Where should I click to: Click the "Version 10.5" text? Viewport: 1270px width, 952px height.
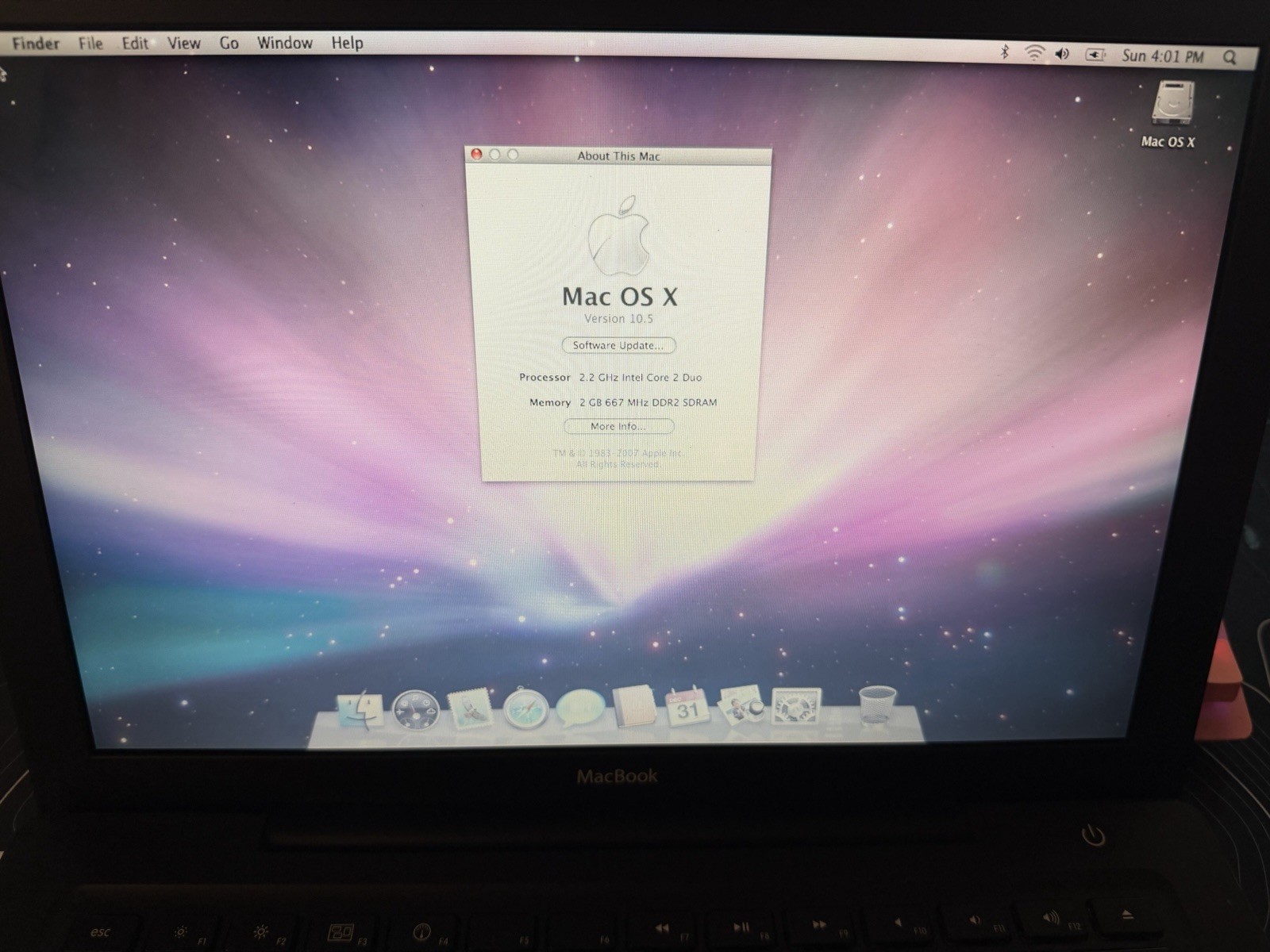618,319
